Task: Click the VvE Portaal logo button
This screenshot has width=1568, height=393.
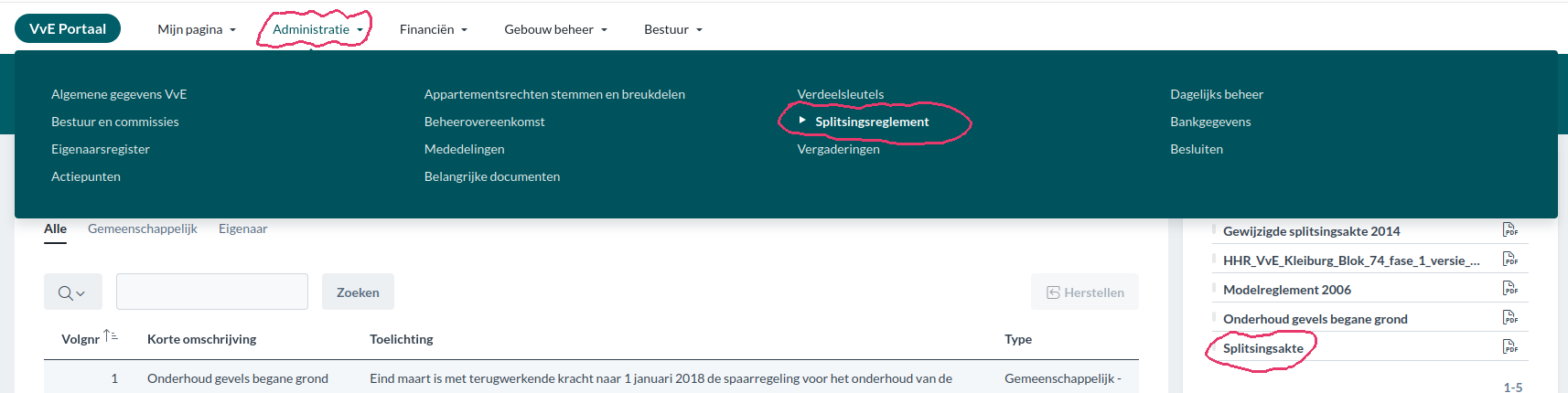Action: click(68, 29)
